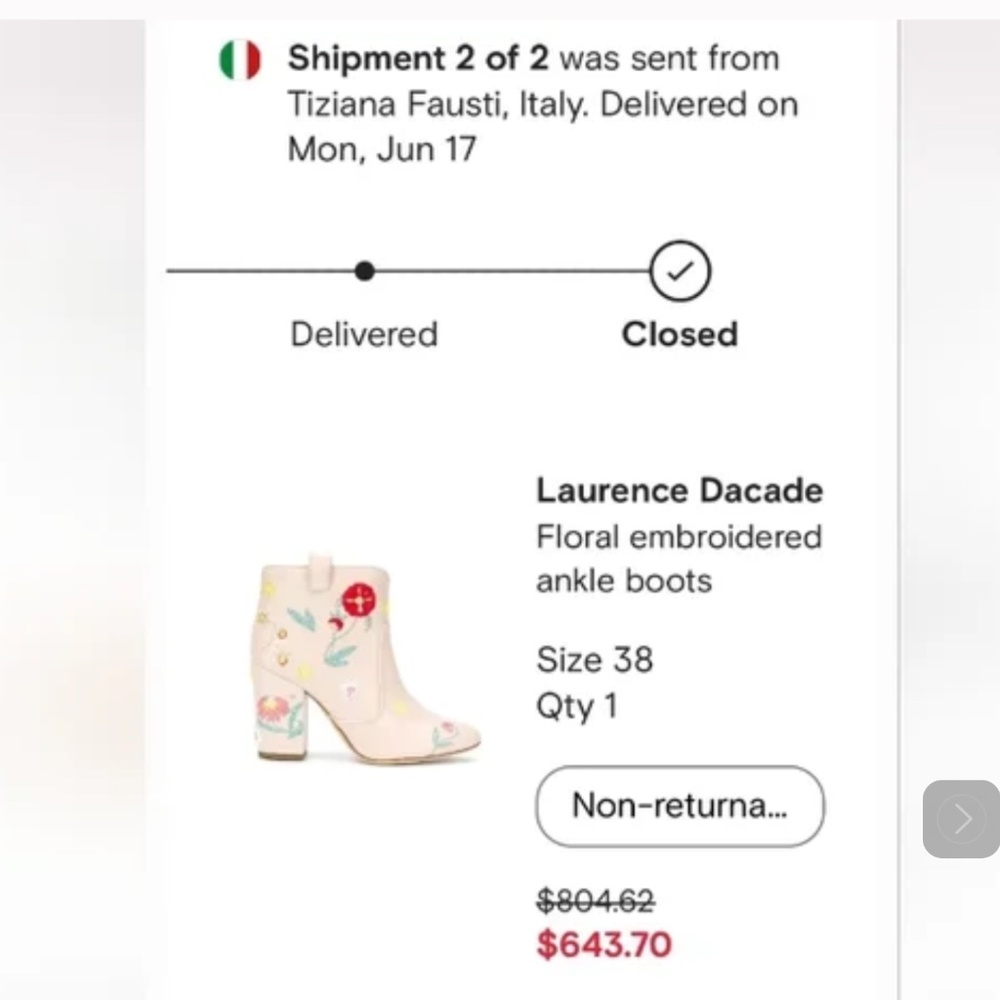Screen dimensions: 1000x1000
Task: Click the Italian flag icon
Action: (x=239, y=61)
